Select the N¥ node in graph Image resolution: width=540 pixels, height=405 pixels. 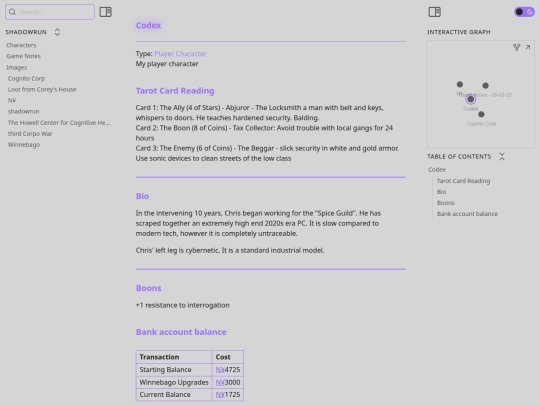[460, 84]
